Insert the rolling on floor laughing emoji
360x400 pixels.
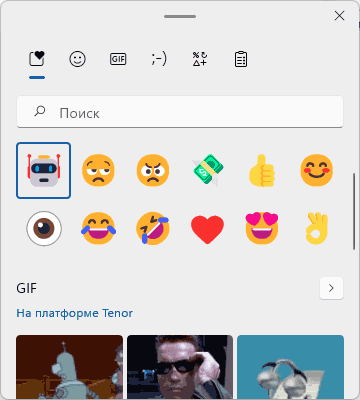(153, 228)
